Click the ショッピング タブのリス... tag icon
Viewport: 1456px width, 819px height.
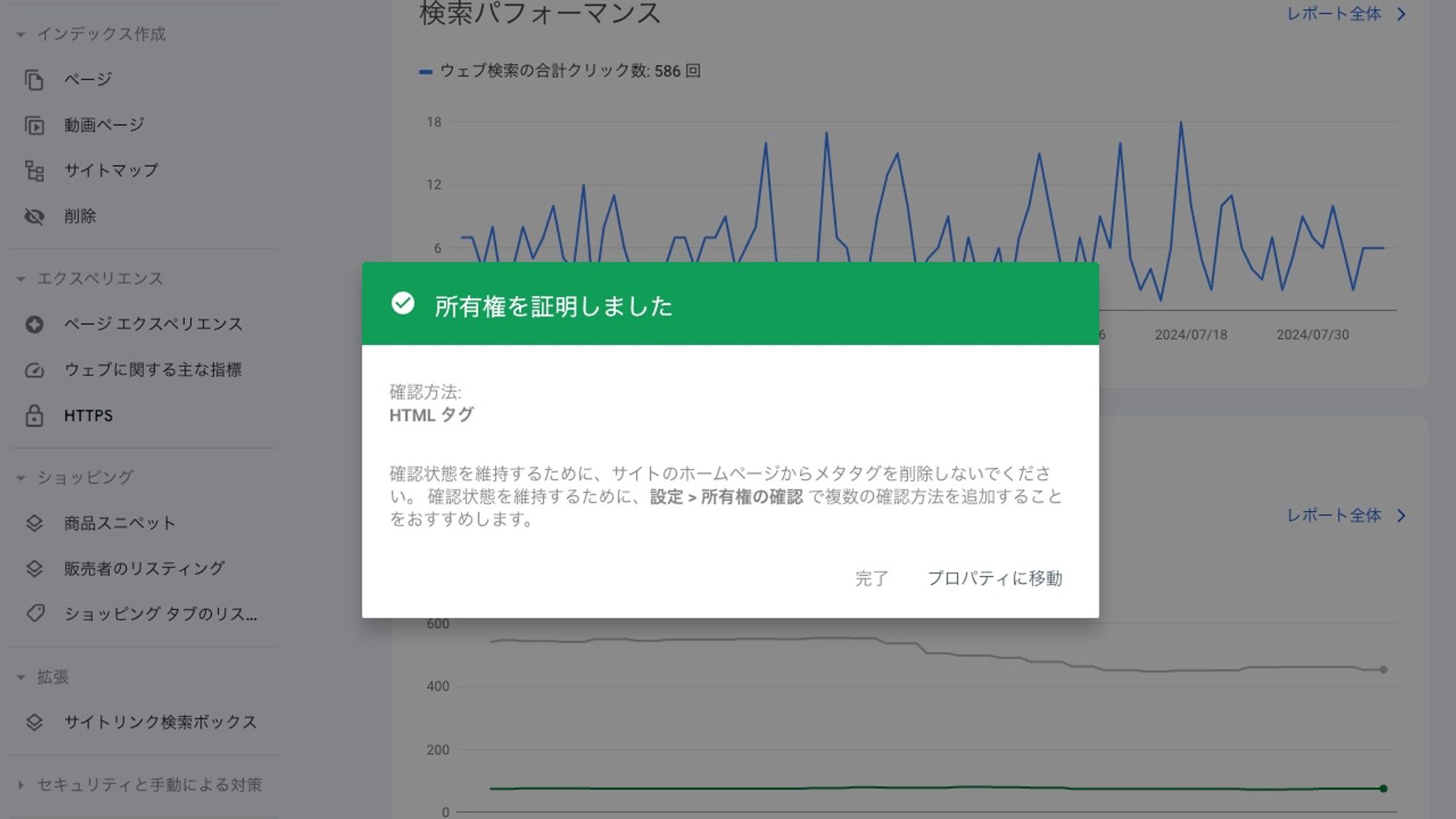coord(34,614)
